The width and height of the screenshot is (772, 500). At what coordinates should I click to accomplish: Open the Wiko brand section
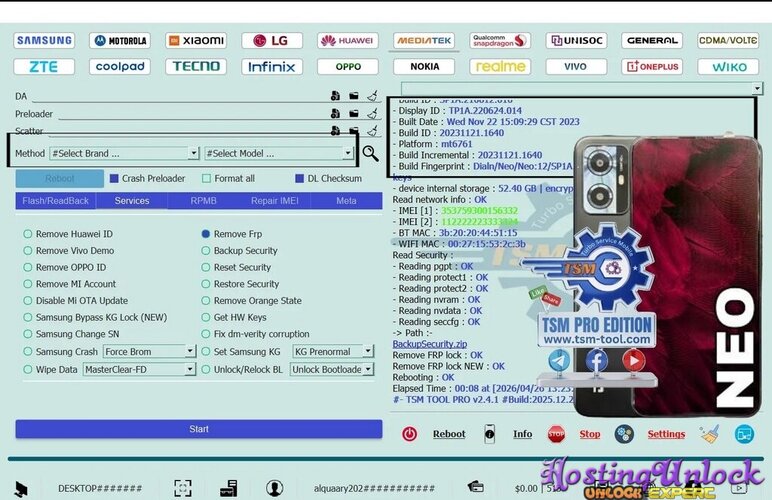click(x=728, y=66)
